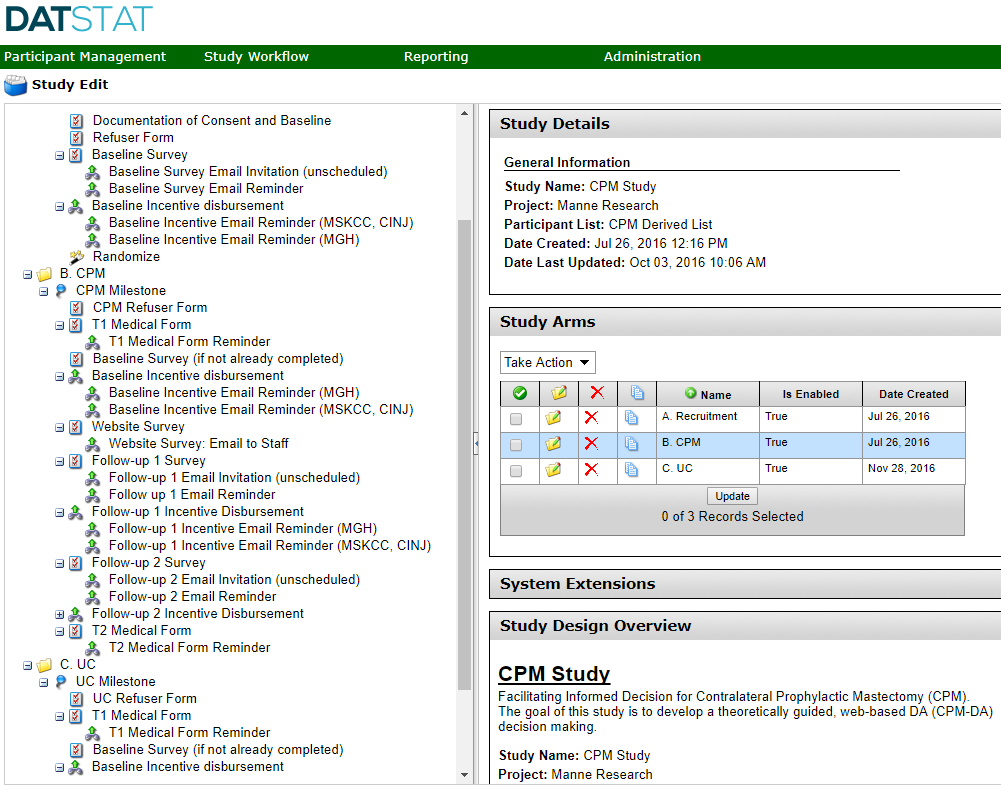Click form icon beside T2 Medical Form
This screenshot has width=1001, height=787.
coord(75,631)
